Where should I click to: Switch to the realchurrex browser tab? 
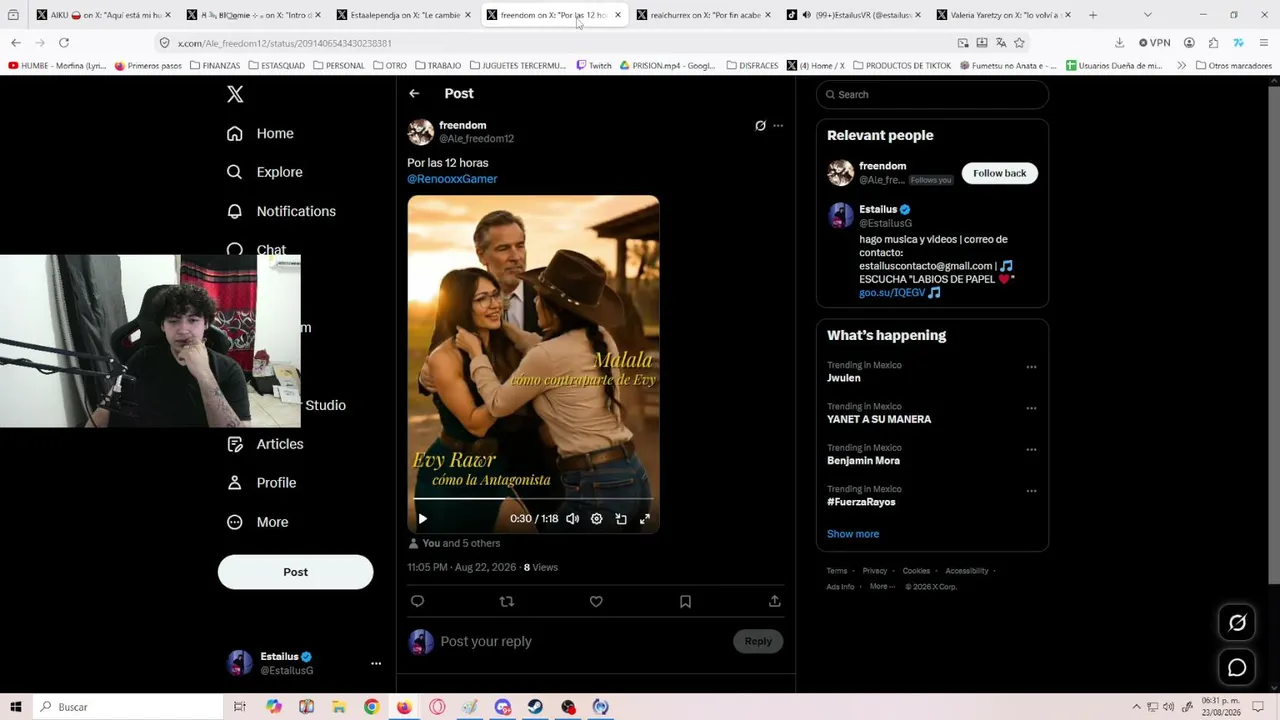tap(704, 15)
